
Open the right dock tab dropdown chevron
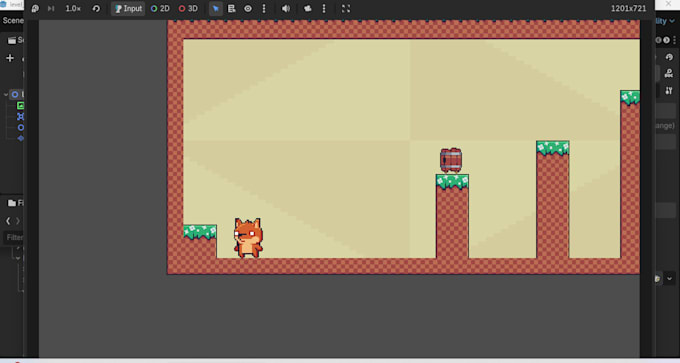672,21
